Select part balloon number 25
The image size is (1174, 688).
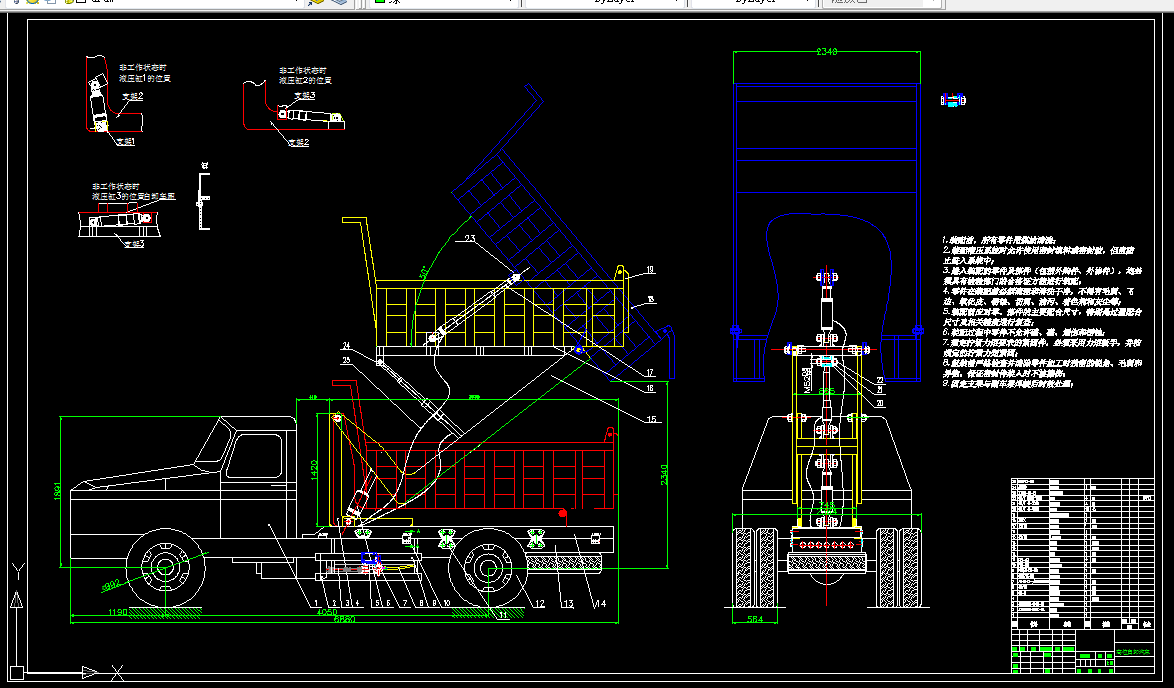click(346, 360)
